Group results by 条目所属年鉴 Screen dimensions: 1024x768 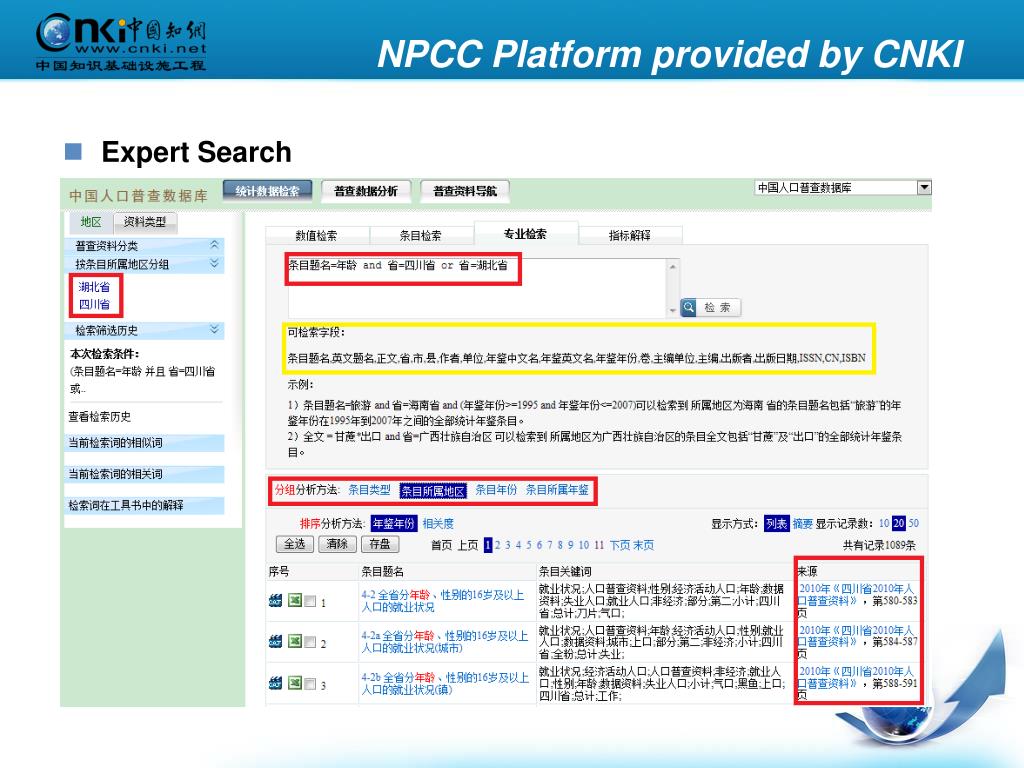557,490
